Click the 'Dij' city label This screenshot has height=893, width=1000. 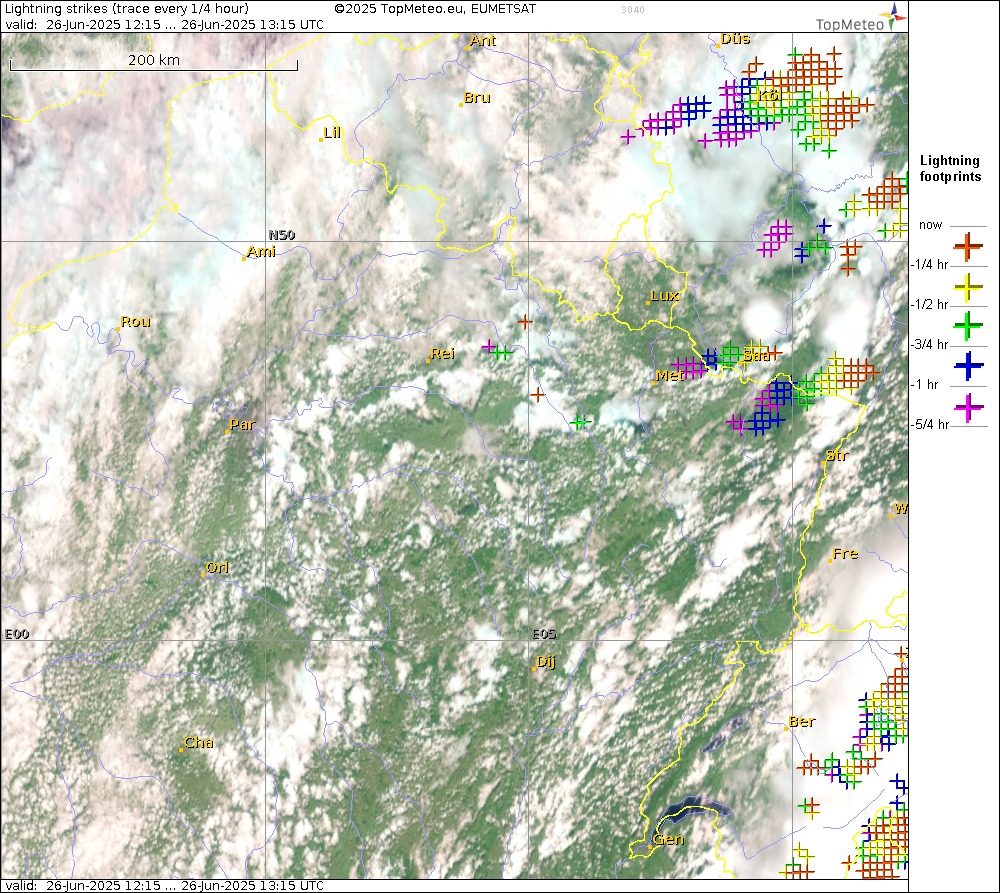point(545,661)
